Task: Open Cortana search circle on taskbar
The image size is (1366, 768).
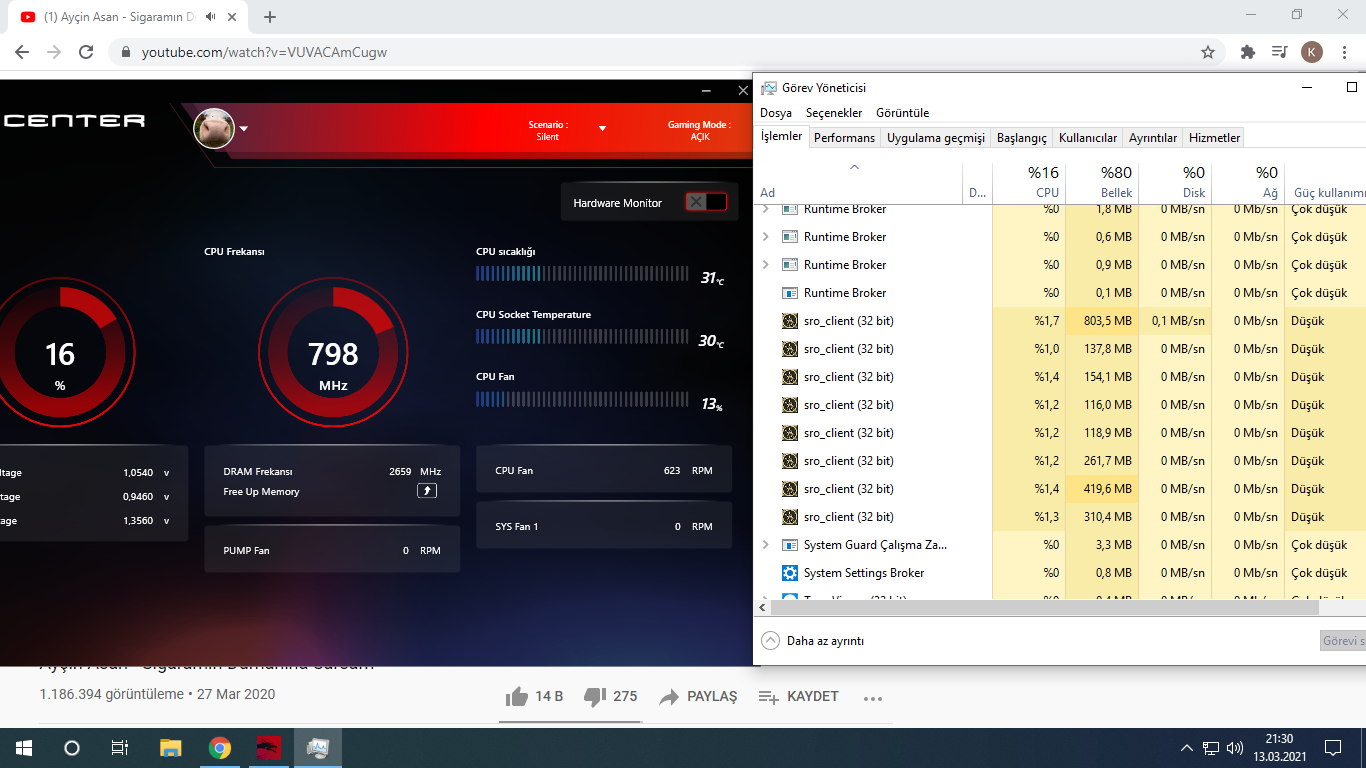Action: tap(71, 748)
